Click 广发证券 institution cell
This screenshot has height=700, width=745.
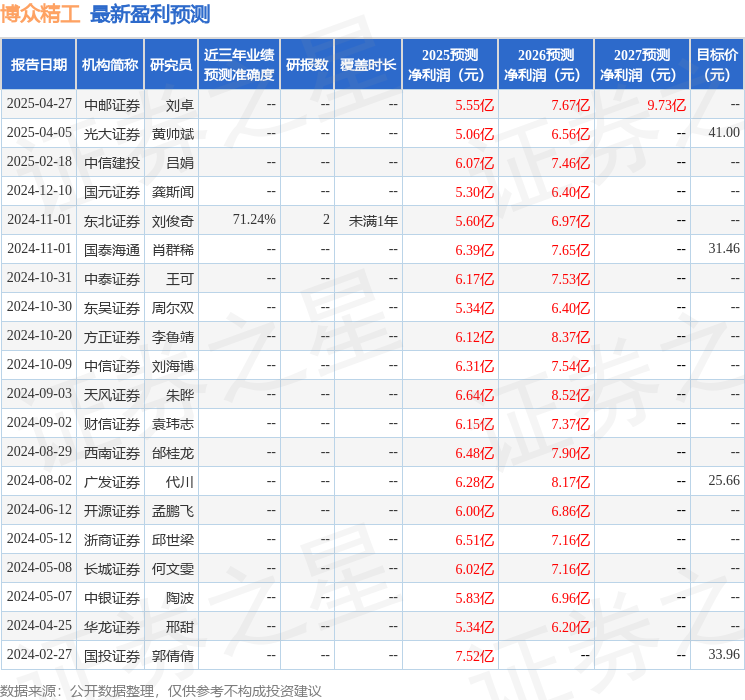(112, 482)
